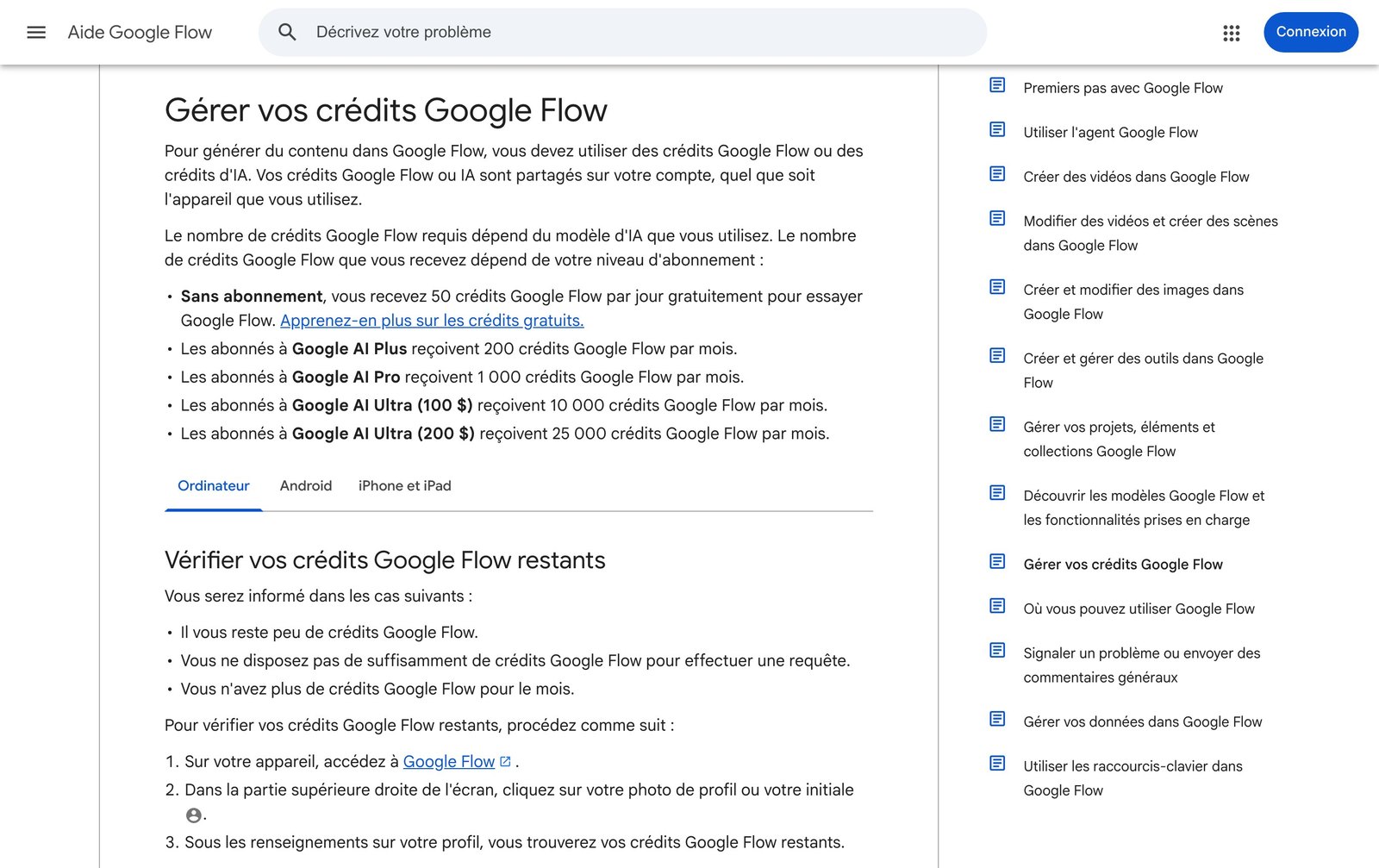Click article icon beside Signaler un problème
The width and height of the screenshot is (1379, 868).
click(x=997, y=650)
